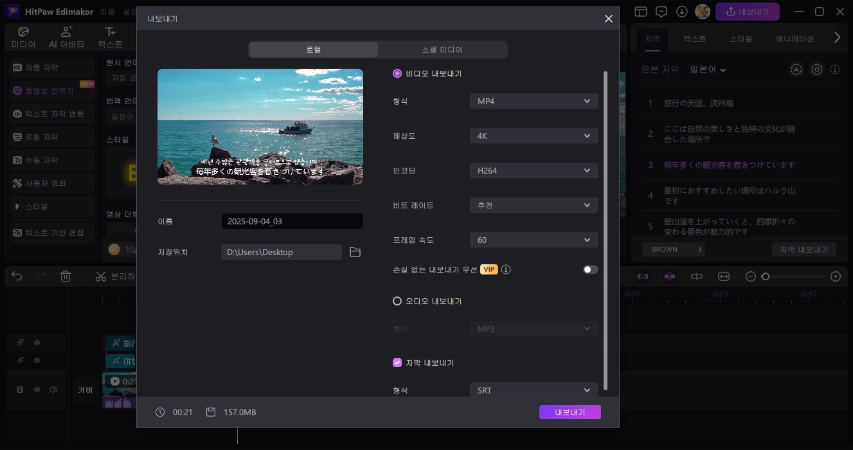Click the zoom-in plus icon on timeline
The width and height of the screenshot is (853, 450).
click(836, 276)
